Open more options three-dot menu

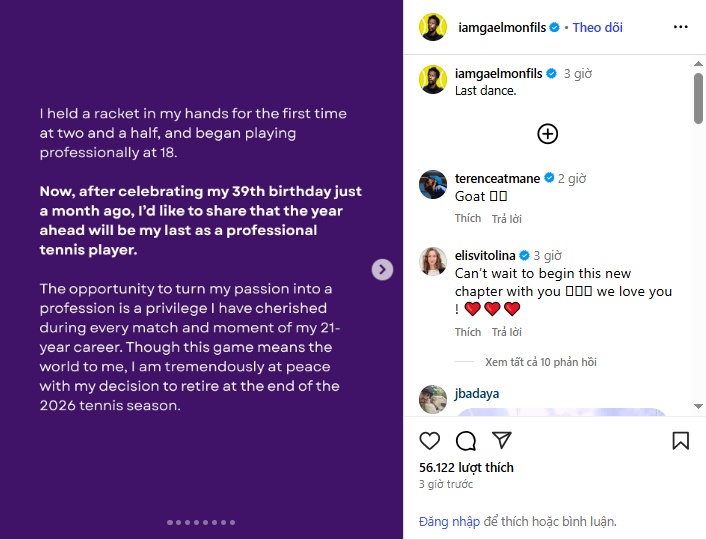point(680,28)
